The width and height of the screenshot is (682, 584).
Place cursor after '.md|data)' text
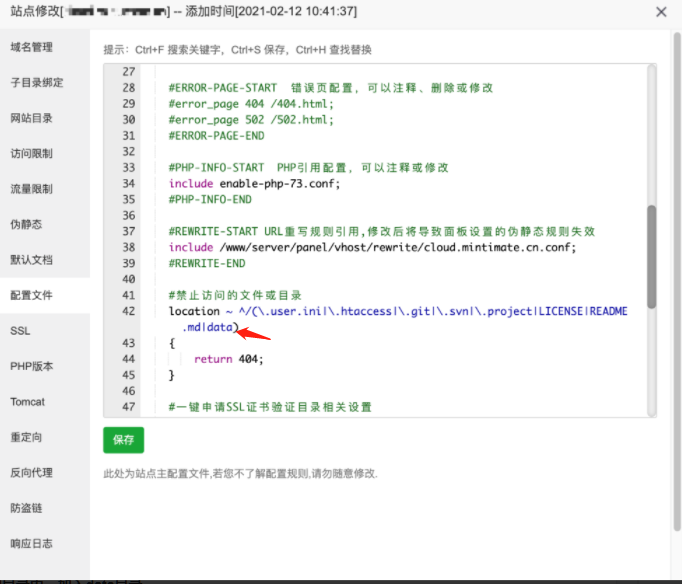click(240, 327)
